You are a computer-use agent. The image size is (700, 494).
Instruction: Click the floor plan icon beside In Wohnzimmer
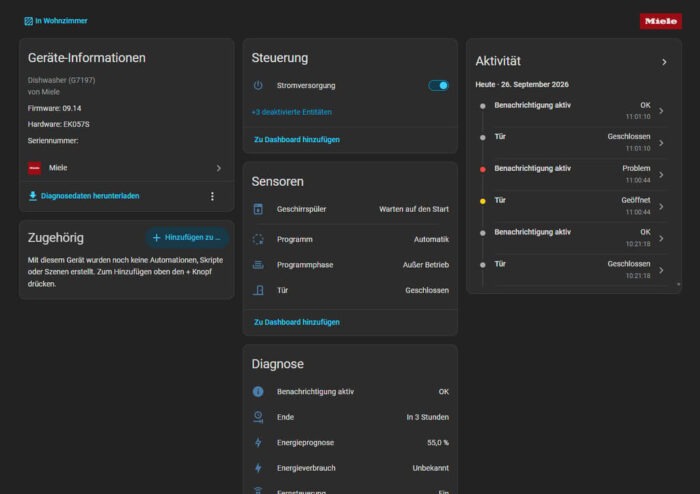coord(29,21)
